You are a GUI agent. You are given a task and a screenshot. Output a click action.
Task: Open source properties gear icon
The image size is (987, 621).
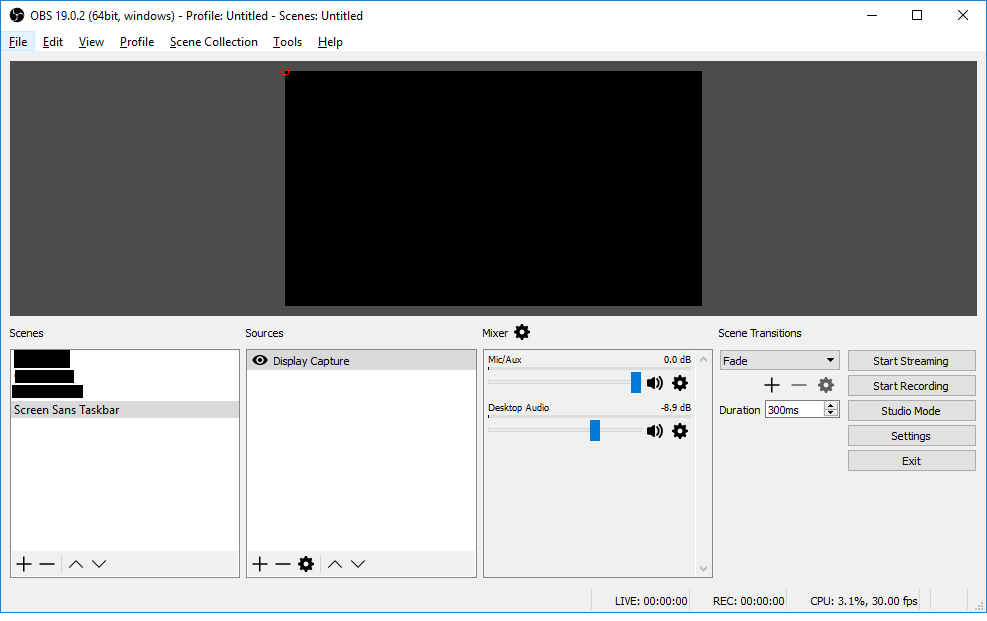(306, 564)
